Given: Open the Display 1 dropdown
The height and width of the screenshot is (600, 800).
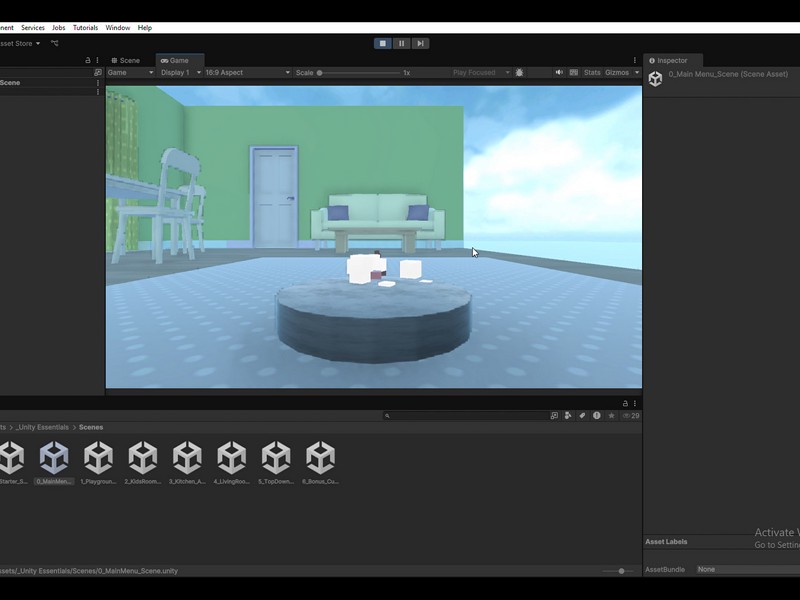Looking at the screenshot, I should tap(180, 73).
